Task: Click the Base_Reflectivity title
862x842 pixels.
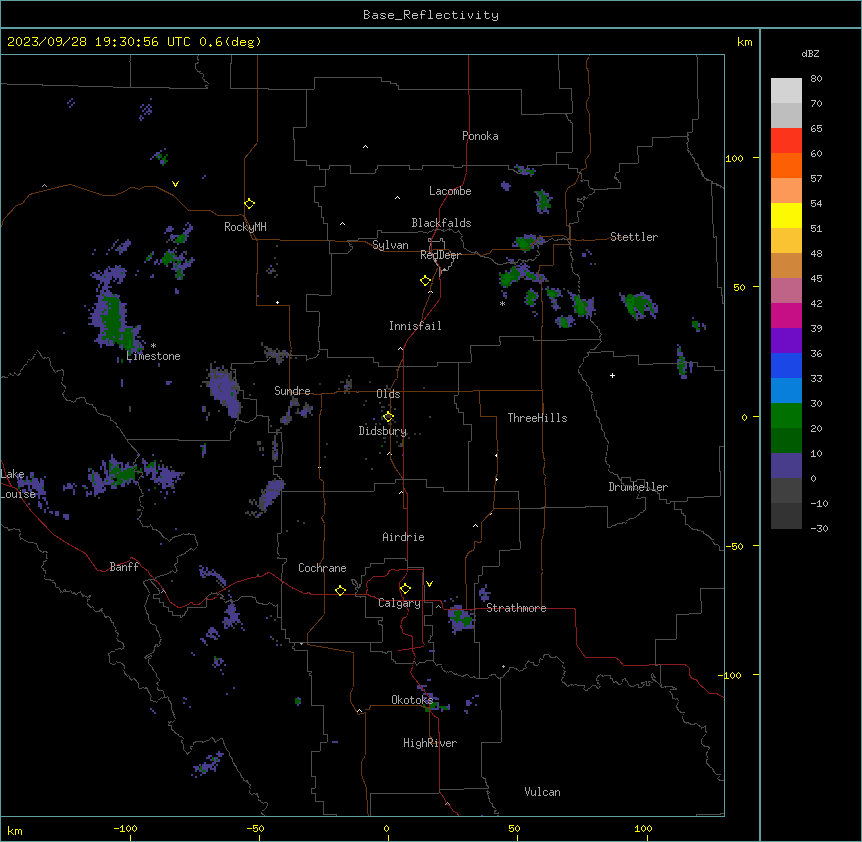Action: pos(431,15)
